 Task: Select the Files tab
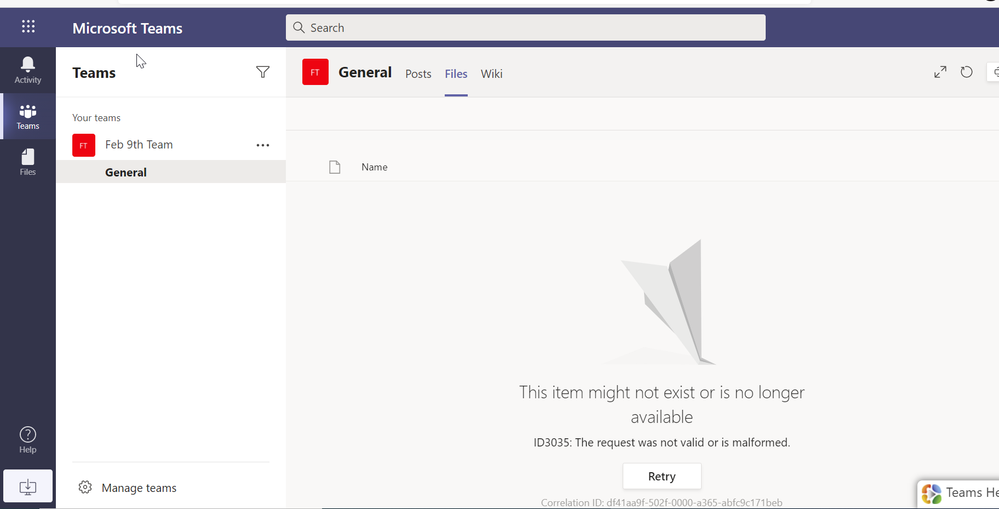click(x=456, y=74)
